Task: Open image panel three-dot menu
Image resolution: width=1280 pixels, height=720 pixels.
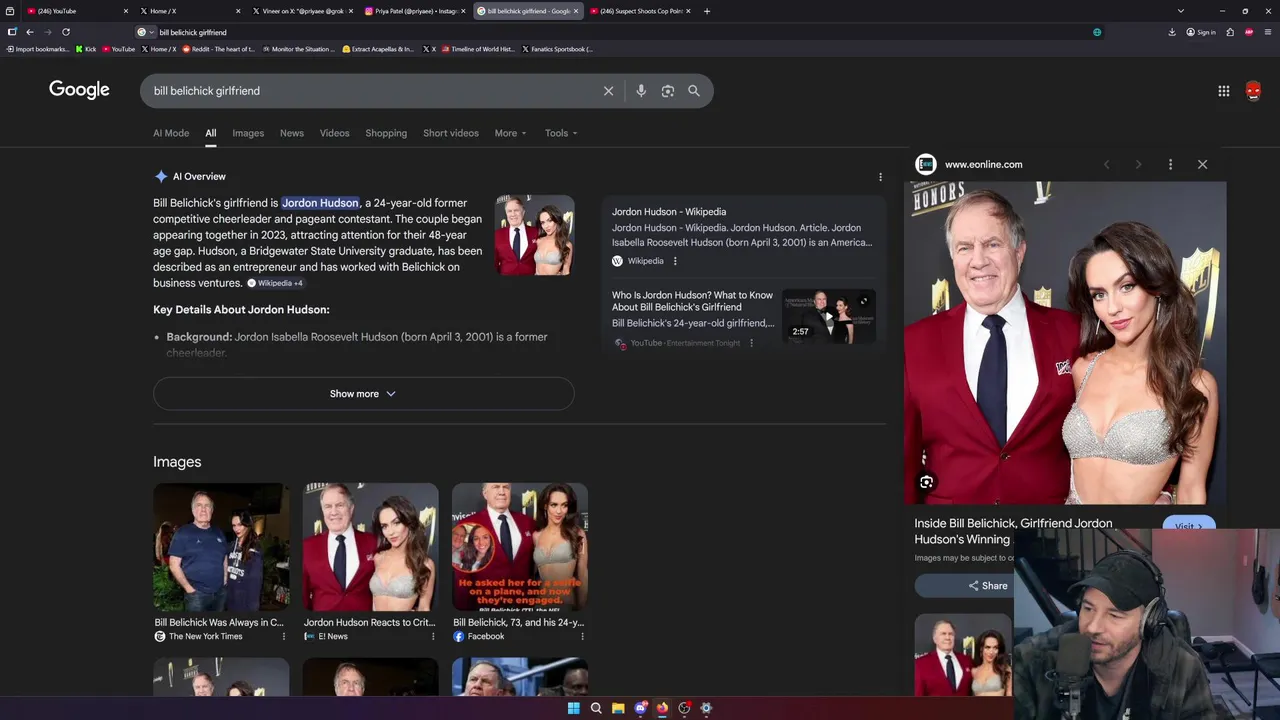Action: pos(1170,164)
